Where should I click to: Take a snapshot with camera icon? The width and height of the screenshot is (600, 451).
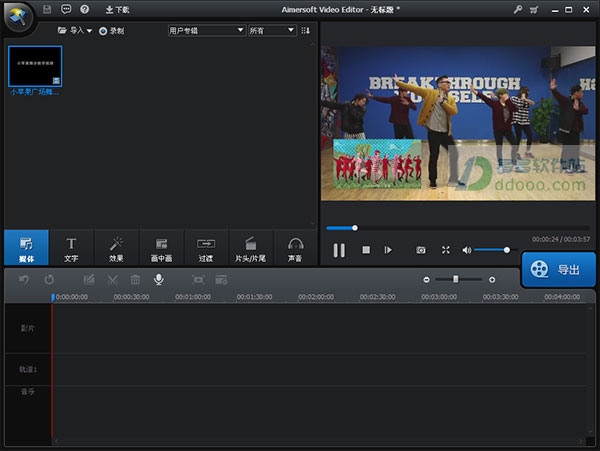pyautogui.click(x=421, y=250)
